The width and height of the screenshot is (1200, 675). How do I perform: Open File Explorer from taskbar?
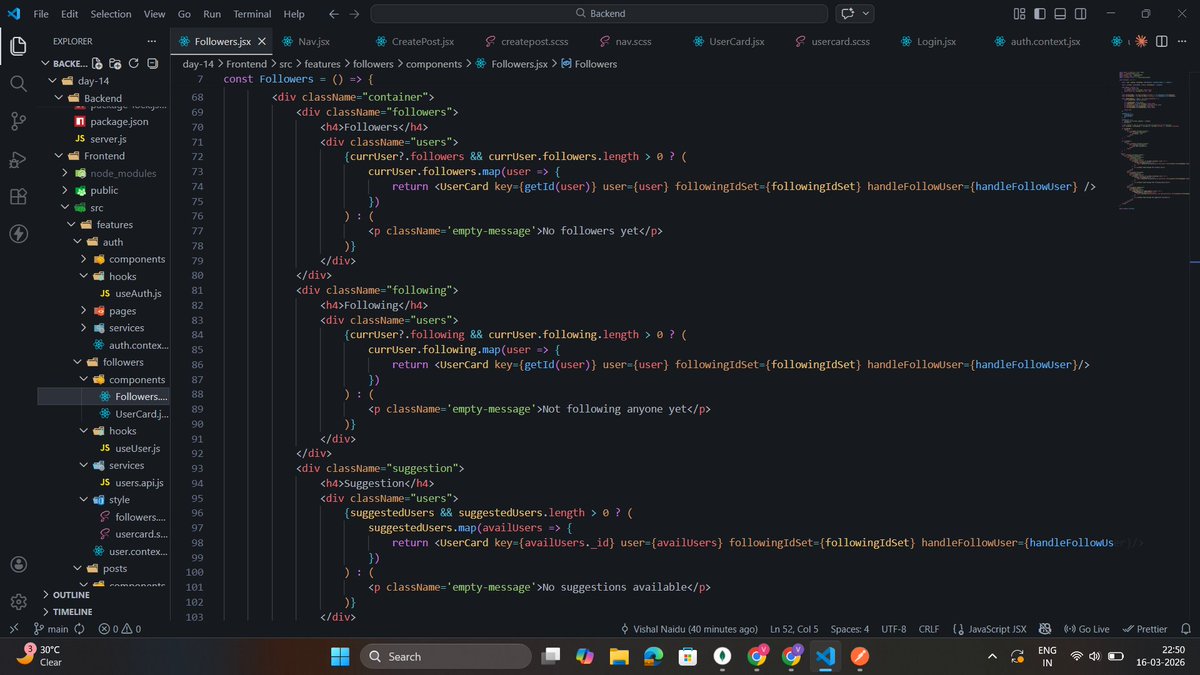pos(619,656)
